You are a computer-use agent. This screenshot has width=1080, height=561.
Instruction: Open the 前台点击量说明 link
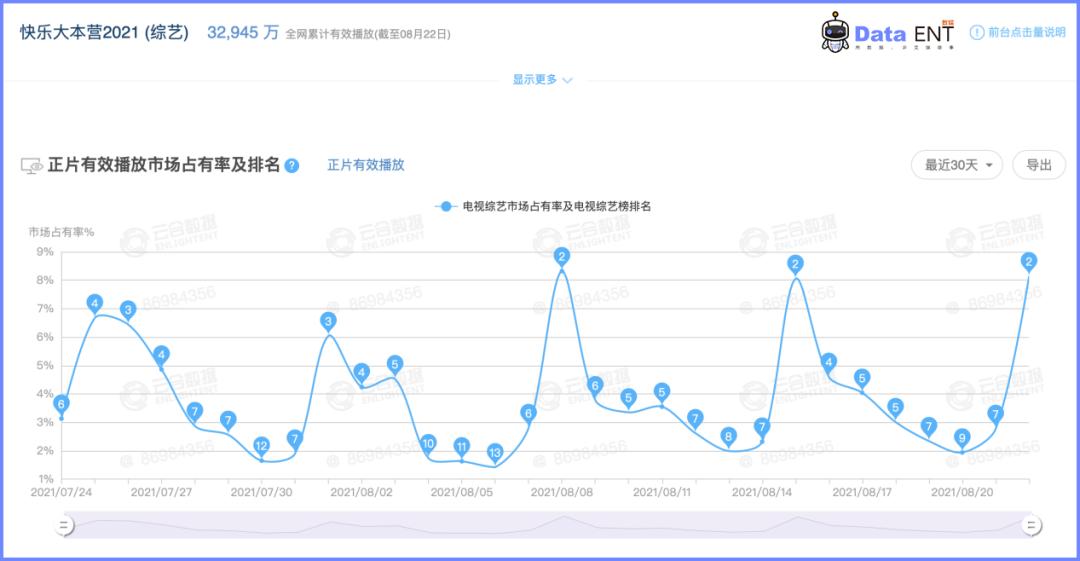point(1026,32)
